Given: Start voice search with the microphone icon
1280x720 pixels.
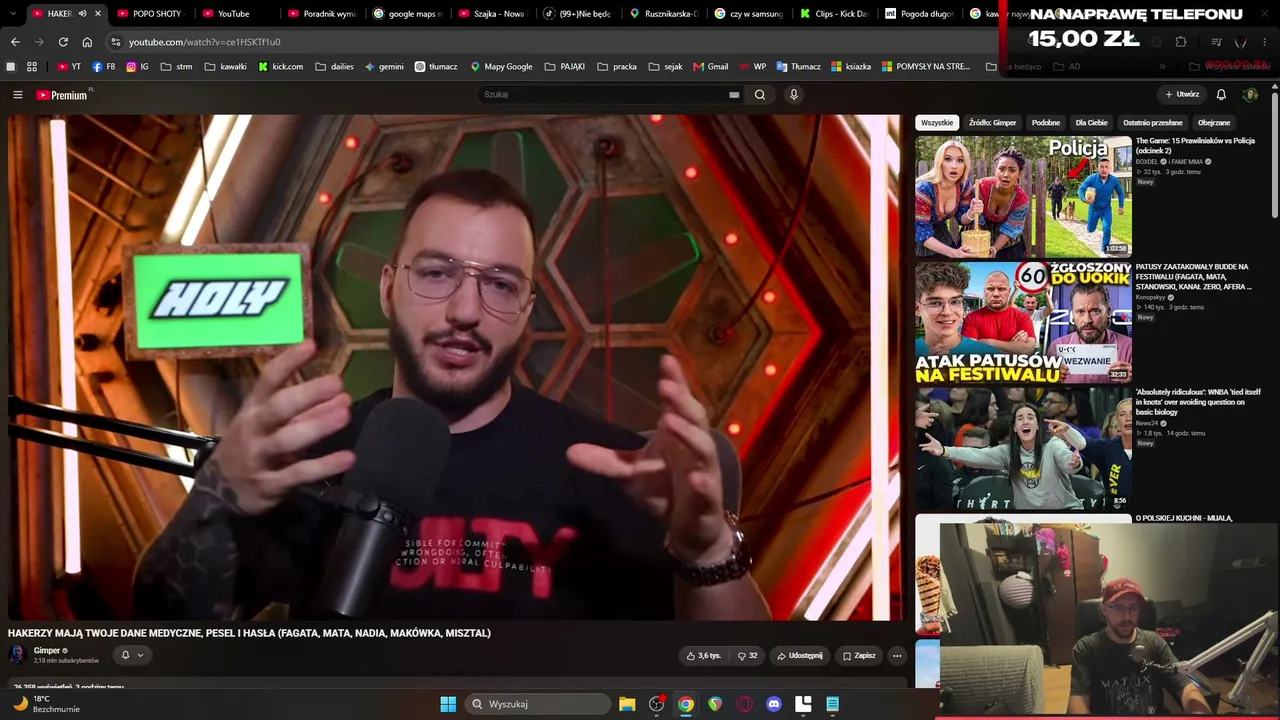Looking at the screenshot, I should pyautogui.click(x=794, y=95).
